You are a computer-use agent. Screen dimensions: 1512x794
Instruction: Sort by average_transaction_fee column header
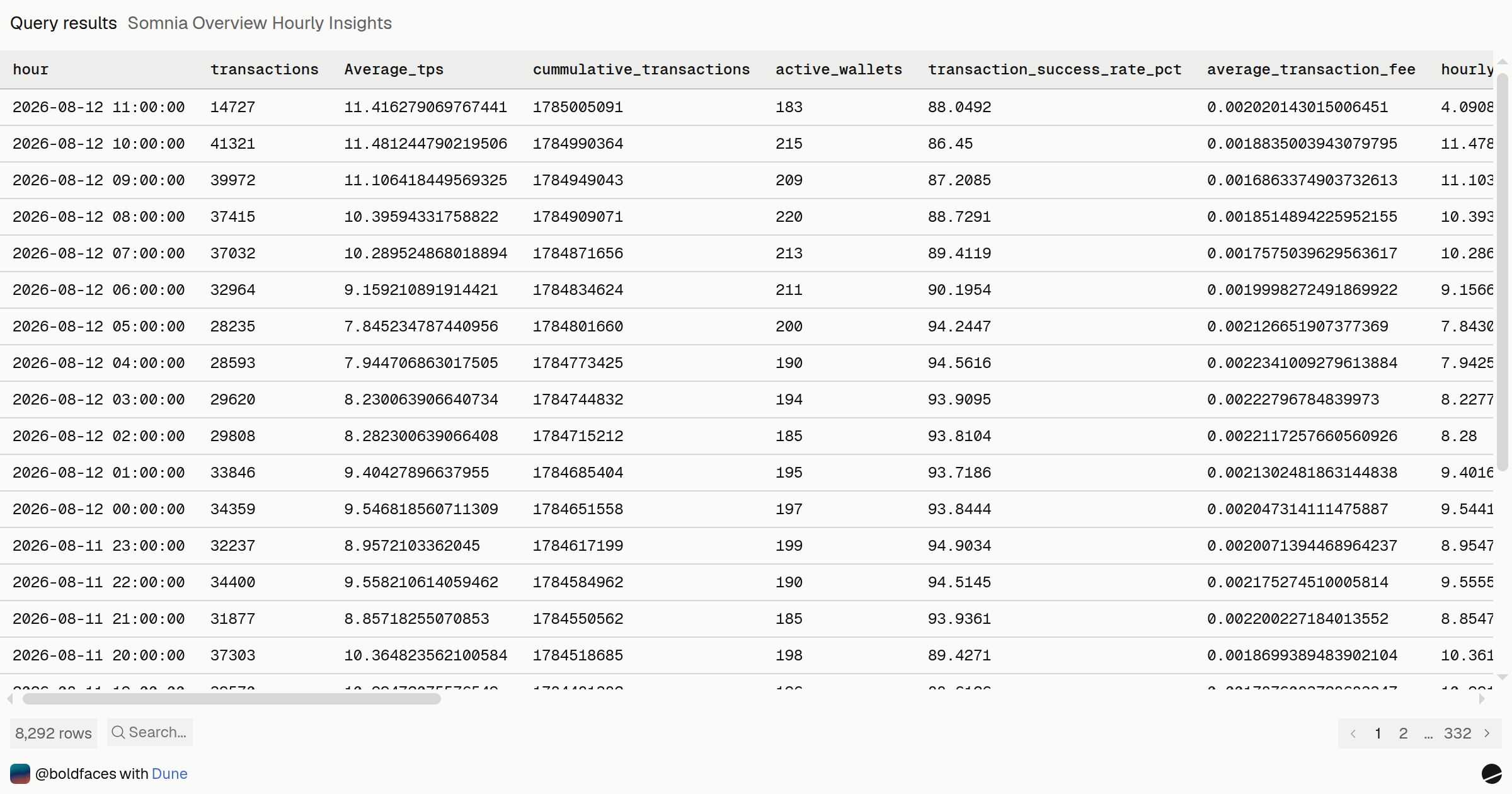[1311, 69]
